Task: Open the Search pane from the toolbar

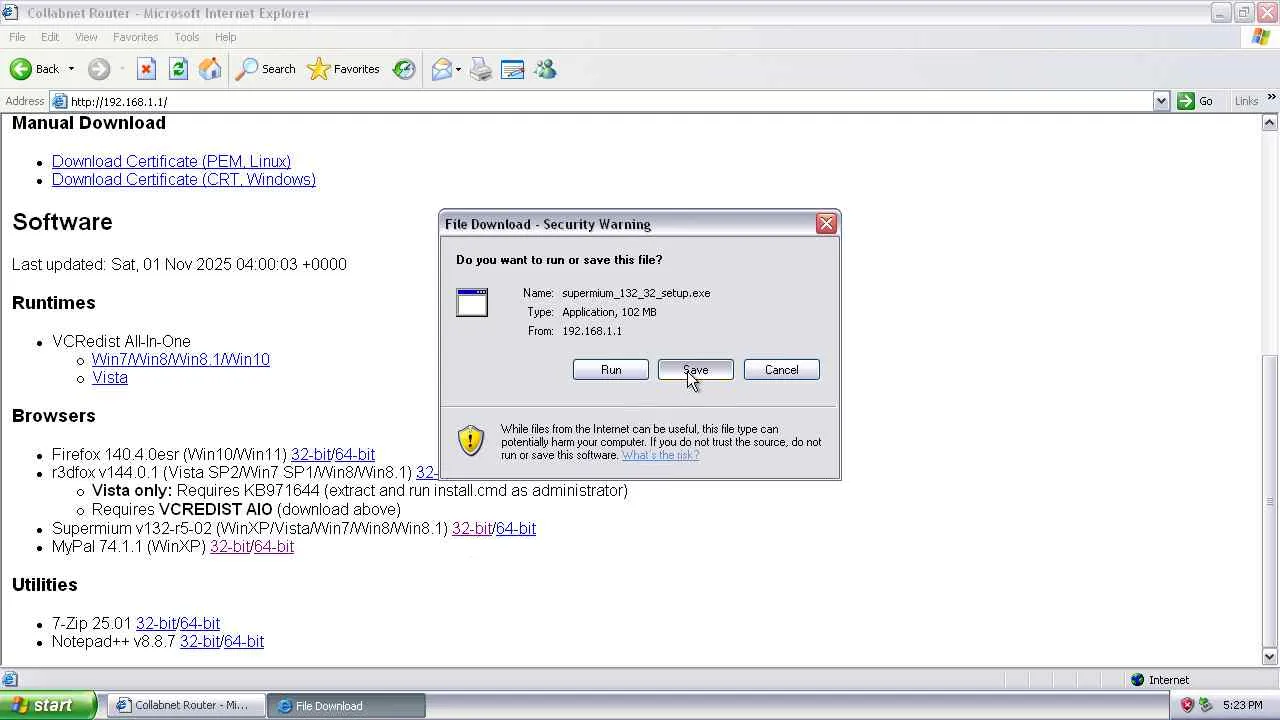Action: coord(266,69)
